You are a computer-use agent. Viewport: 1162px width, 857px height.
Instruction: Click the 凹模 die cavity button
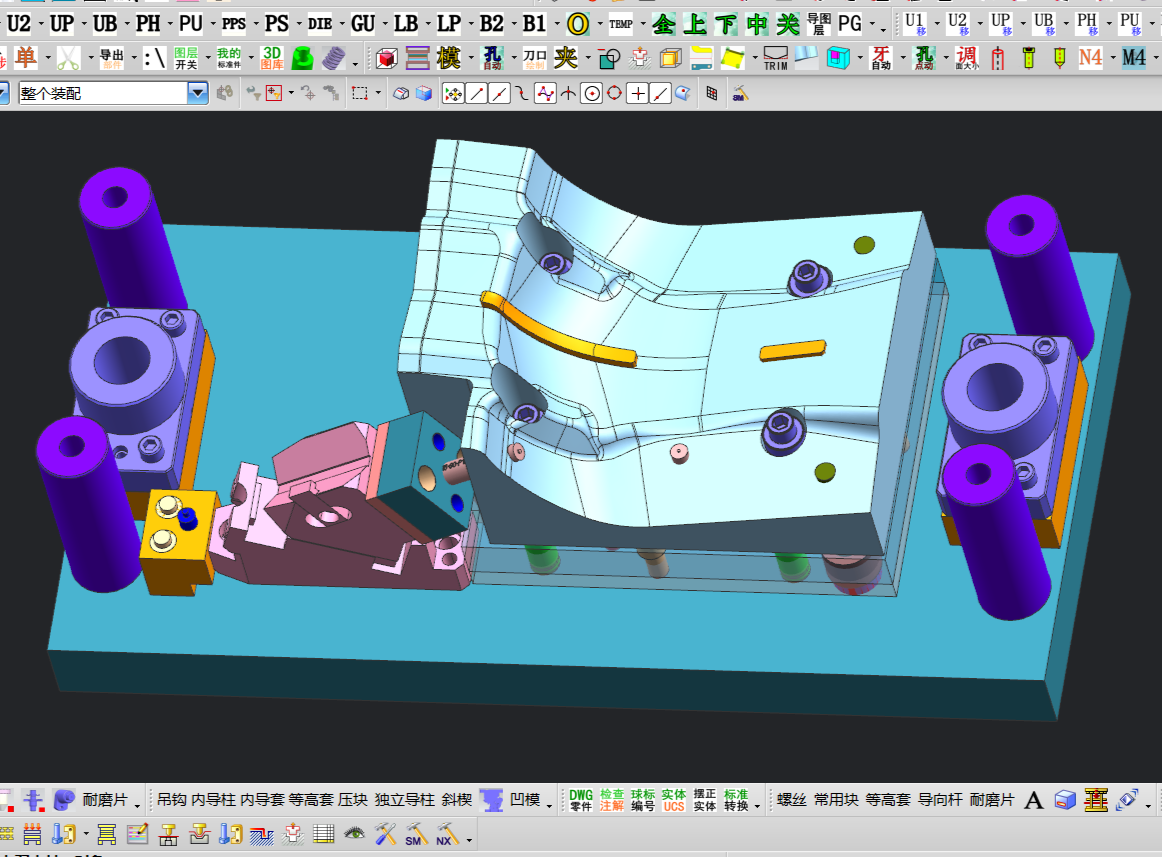525,800
